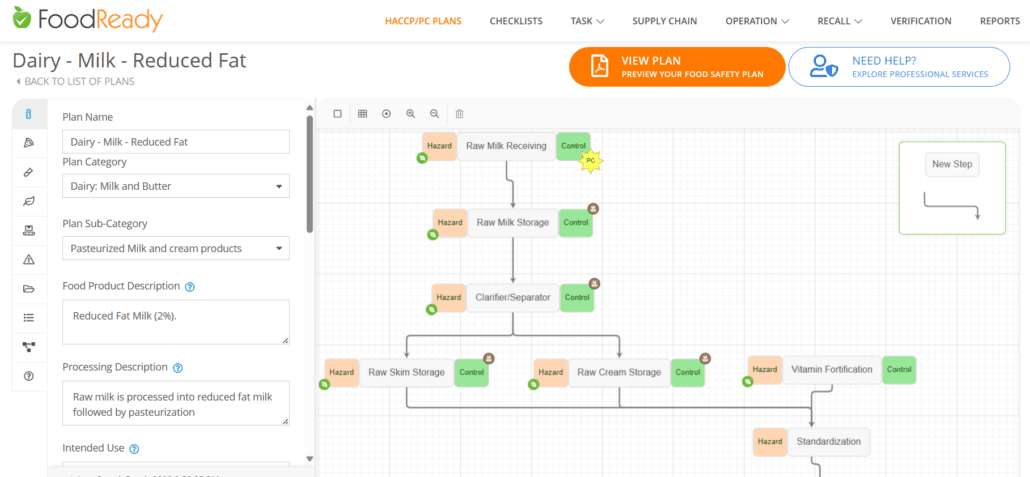The height and width of the screenshot is (477, 1030).
Task: Click the yellow PC starburst on Raw Milk Receiving
Action: (x=590, y=160)
